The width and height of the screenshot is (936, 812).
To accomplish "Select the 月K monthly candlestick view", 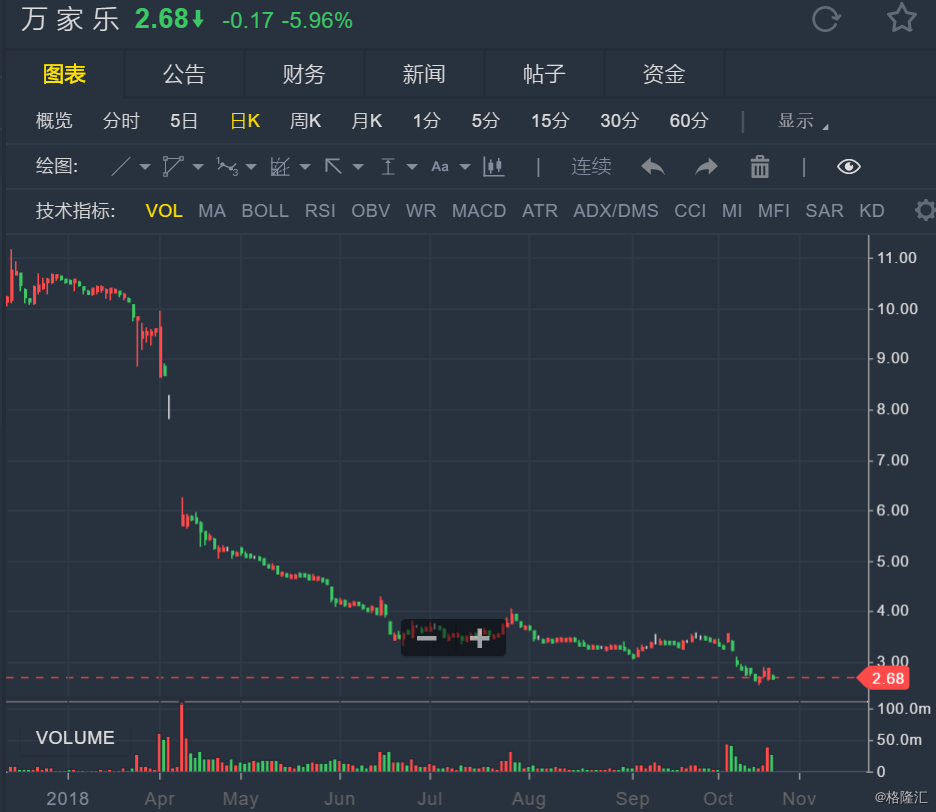I will 367,121.
